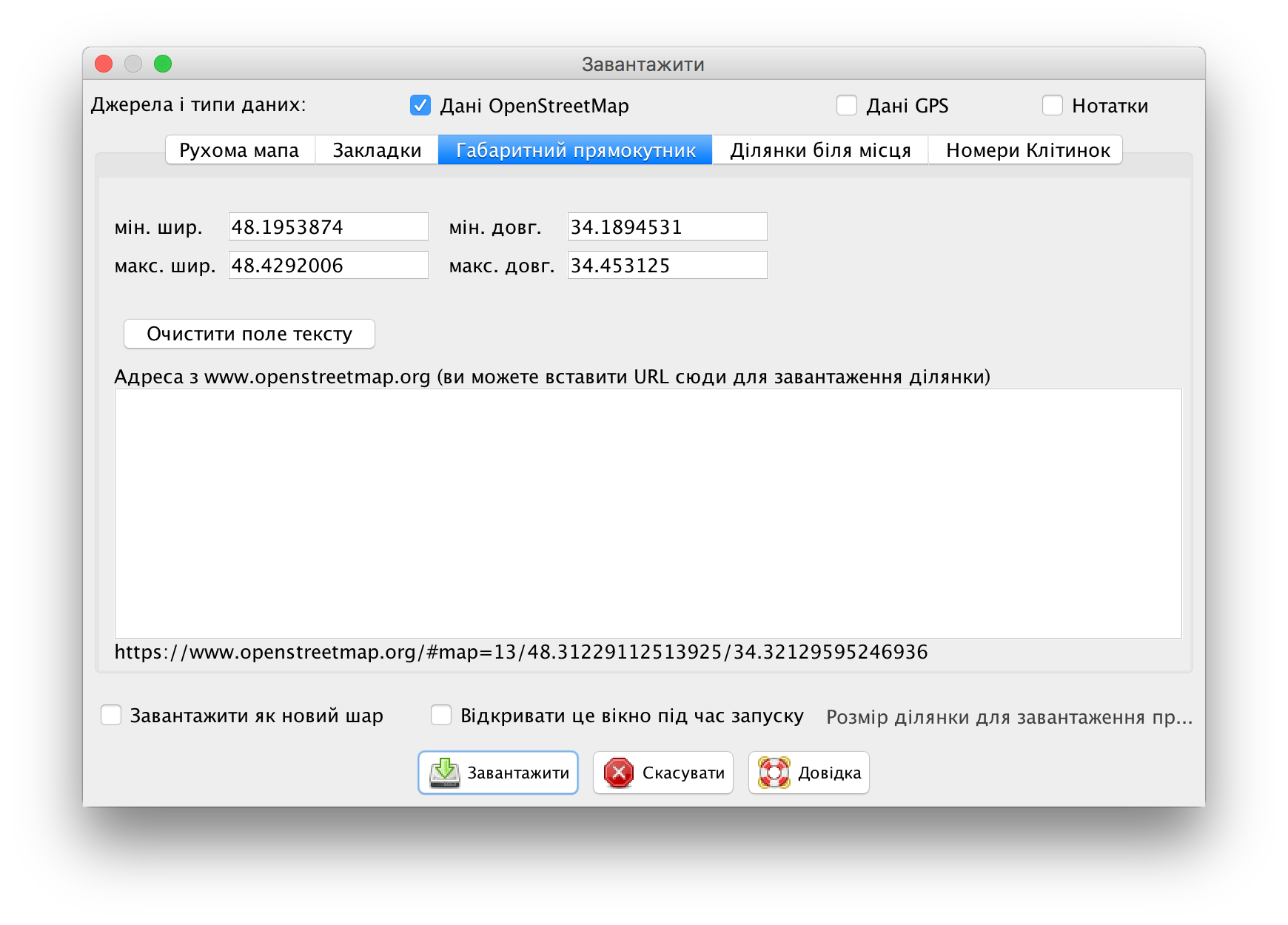Click the lifebuoy help icon

(774, 773)
